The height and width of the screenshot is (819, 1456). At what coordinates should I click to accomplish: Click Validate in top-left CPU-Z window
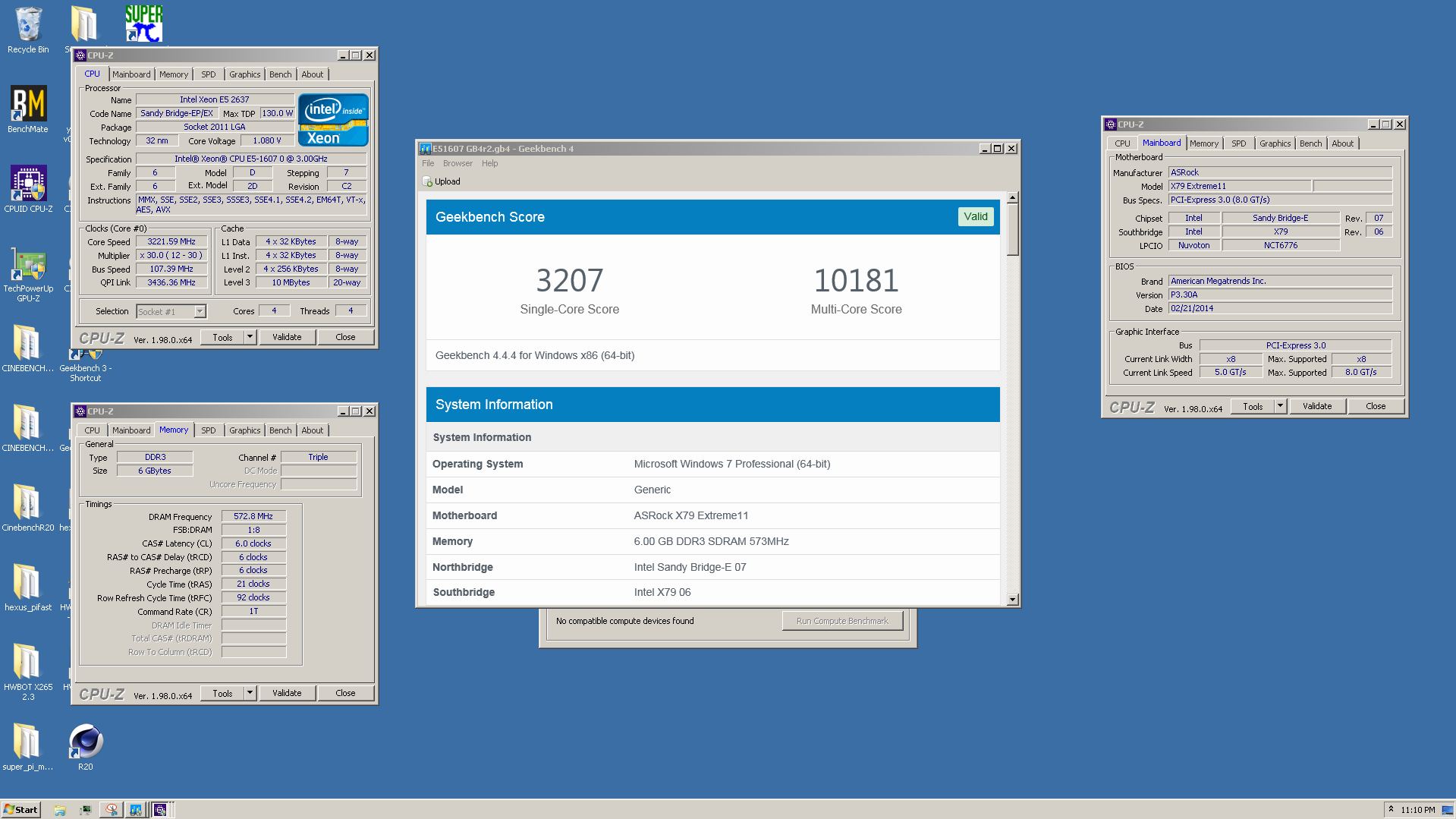(x=287, y=337)
